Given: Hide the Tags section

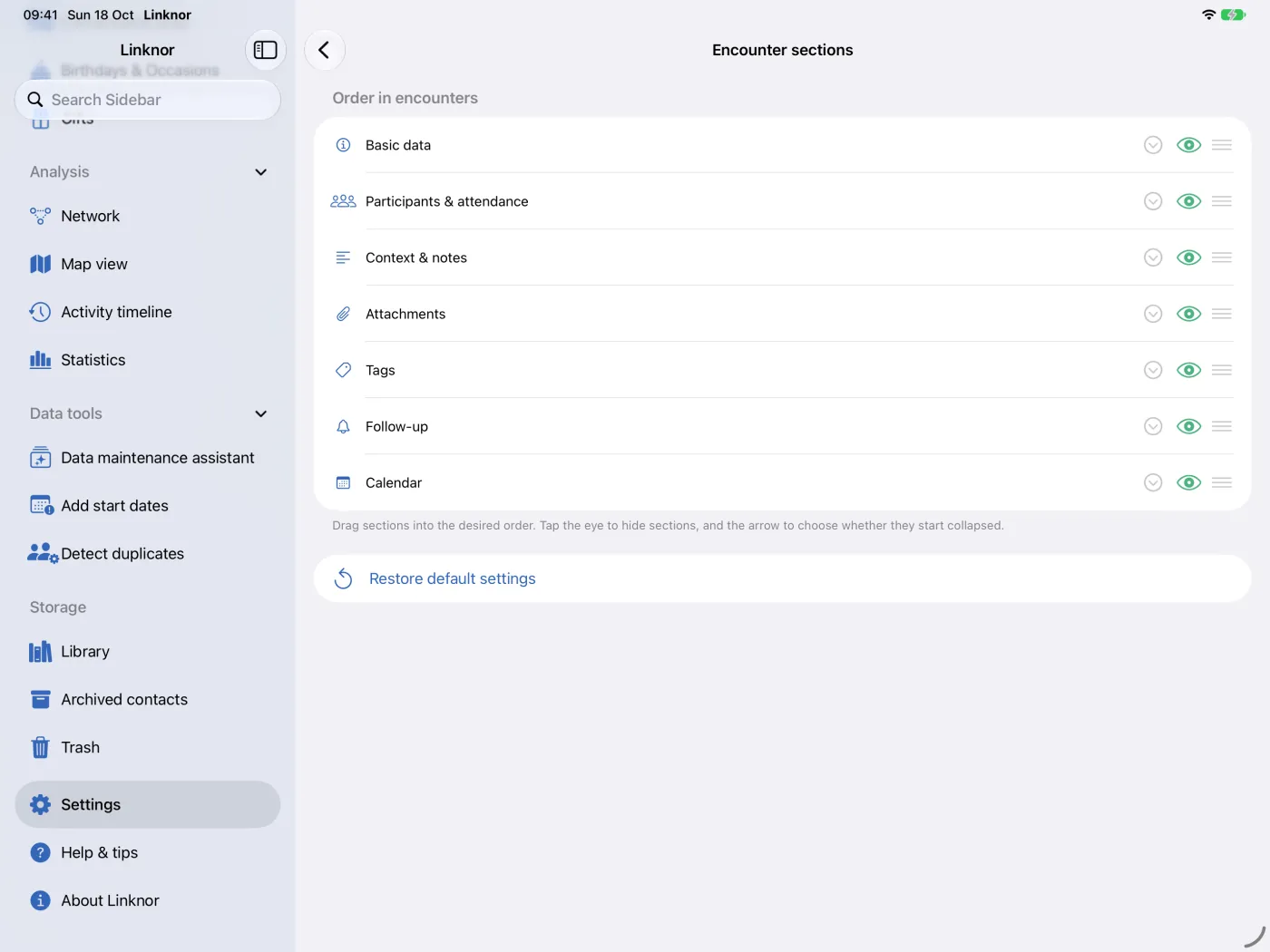Looking at the screenshot, I should point(1188,370).
